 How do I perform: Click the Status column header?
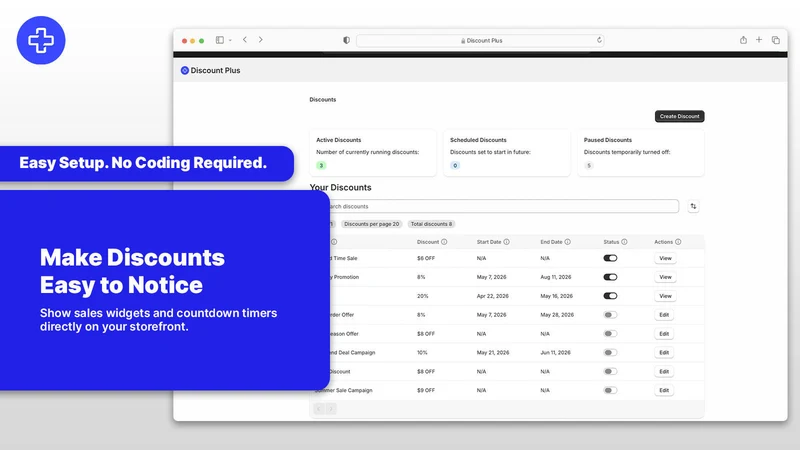coord(611,242)
